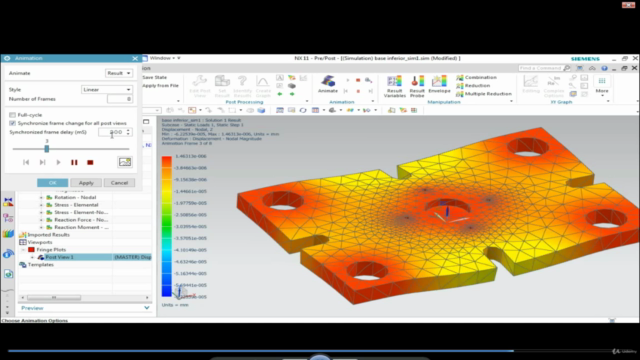Viewport: 640px width, 360px height.
Task: Pause the animation in the dialog
Action: click(x=74, y=162)
